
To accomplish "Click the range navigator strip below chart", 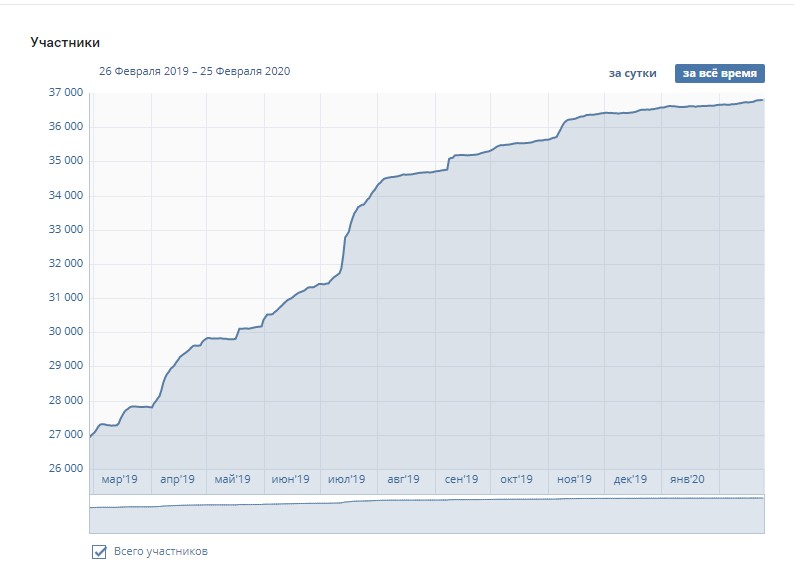I will coord(427,514).
